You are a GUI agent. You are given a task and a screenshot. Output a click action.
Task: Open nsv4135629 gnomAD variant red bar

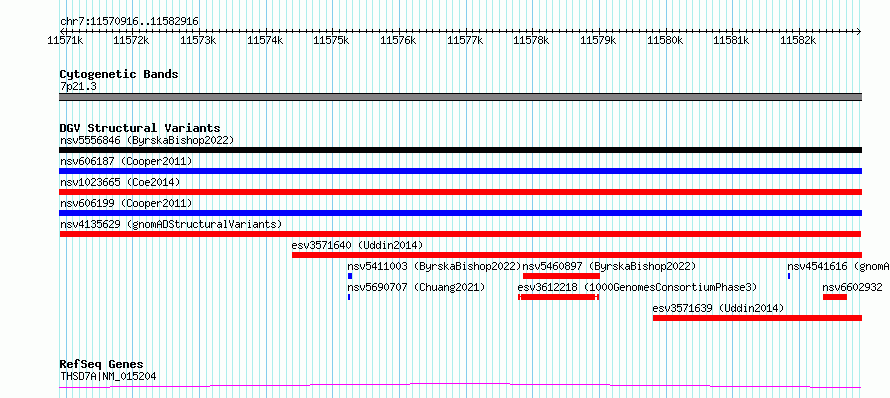point(460,234)
